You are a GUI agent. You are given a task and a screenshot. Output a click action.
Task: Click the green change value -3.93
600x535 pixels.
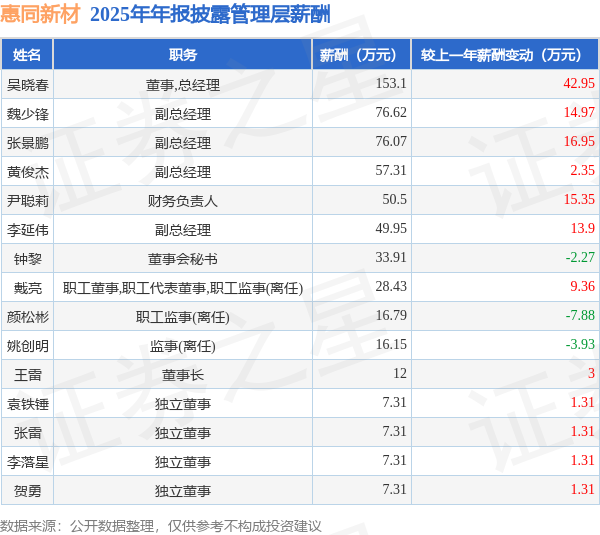coord(580,345)
